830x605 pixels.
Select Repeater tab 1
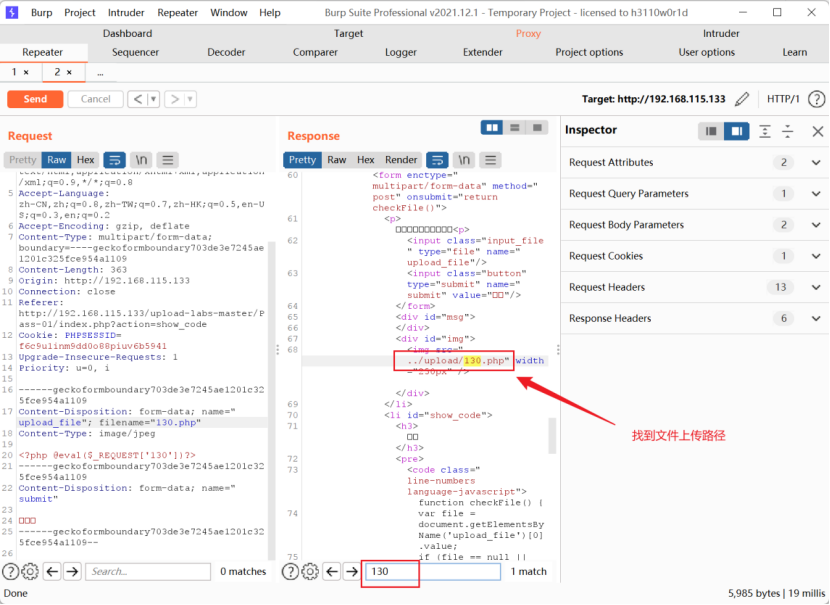pos(14,72)
